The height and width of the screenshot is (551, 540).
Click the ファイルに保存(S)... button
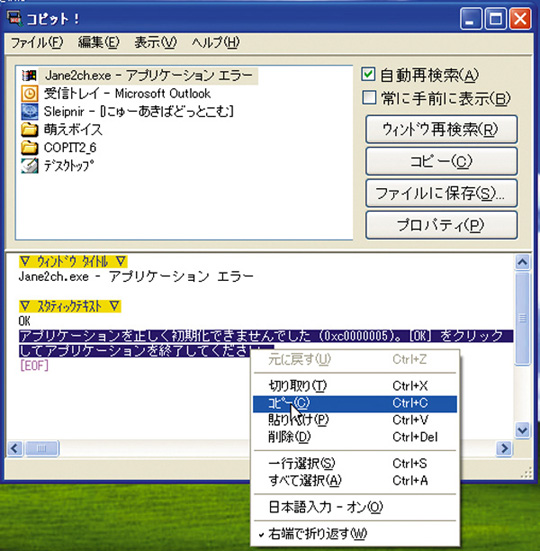[x=441, y=193]
